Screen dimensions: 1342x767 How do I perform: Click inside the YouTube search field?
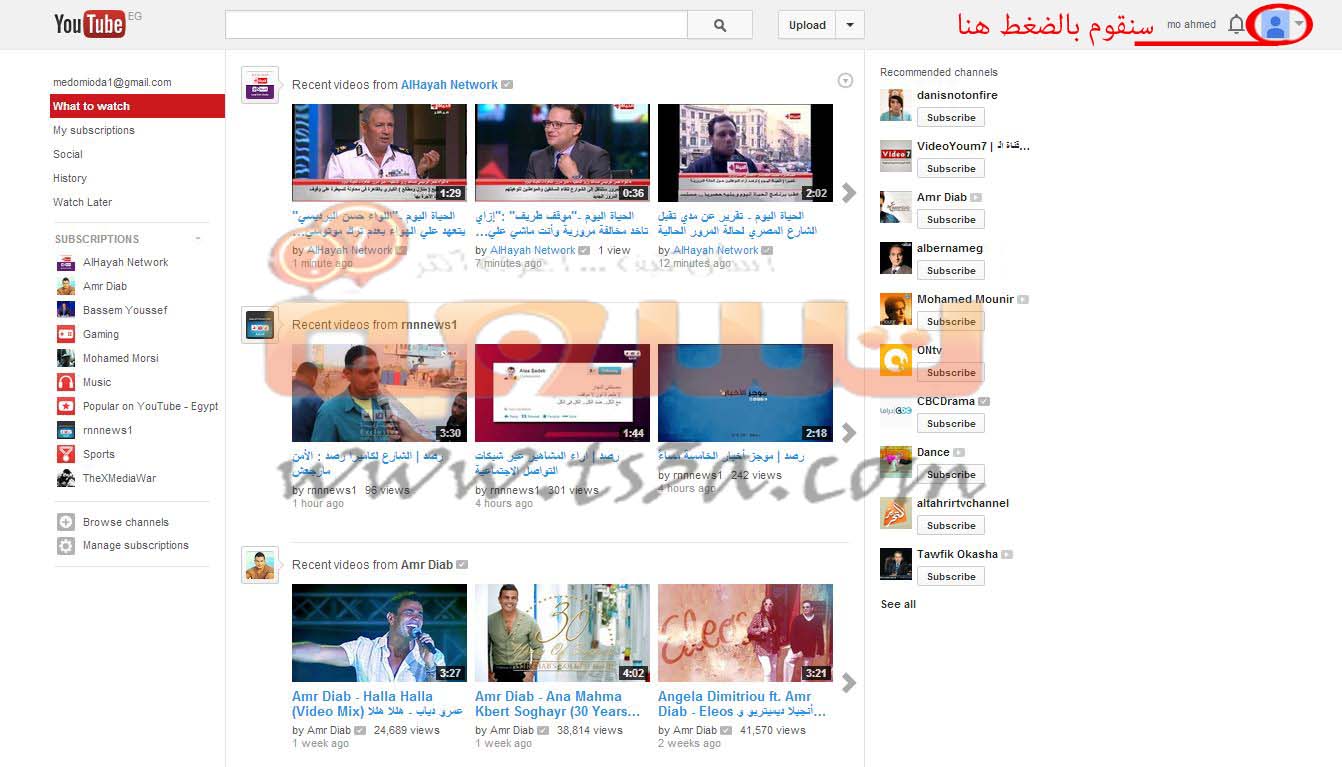coord(456,25)
